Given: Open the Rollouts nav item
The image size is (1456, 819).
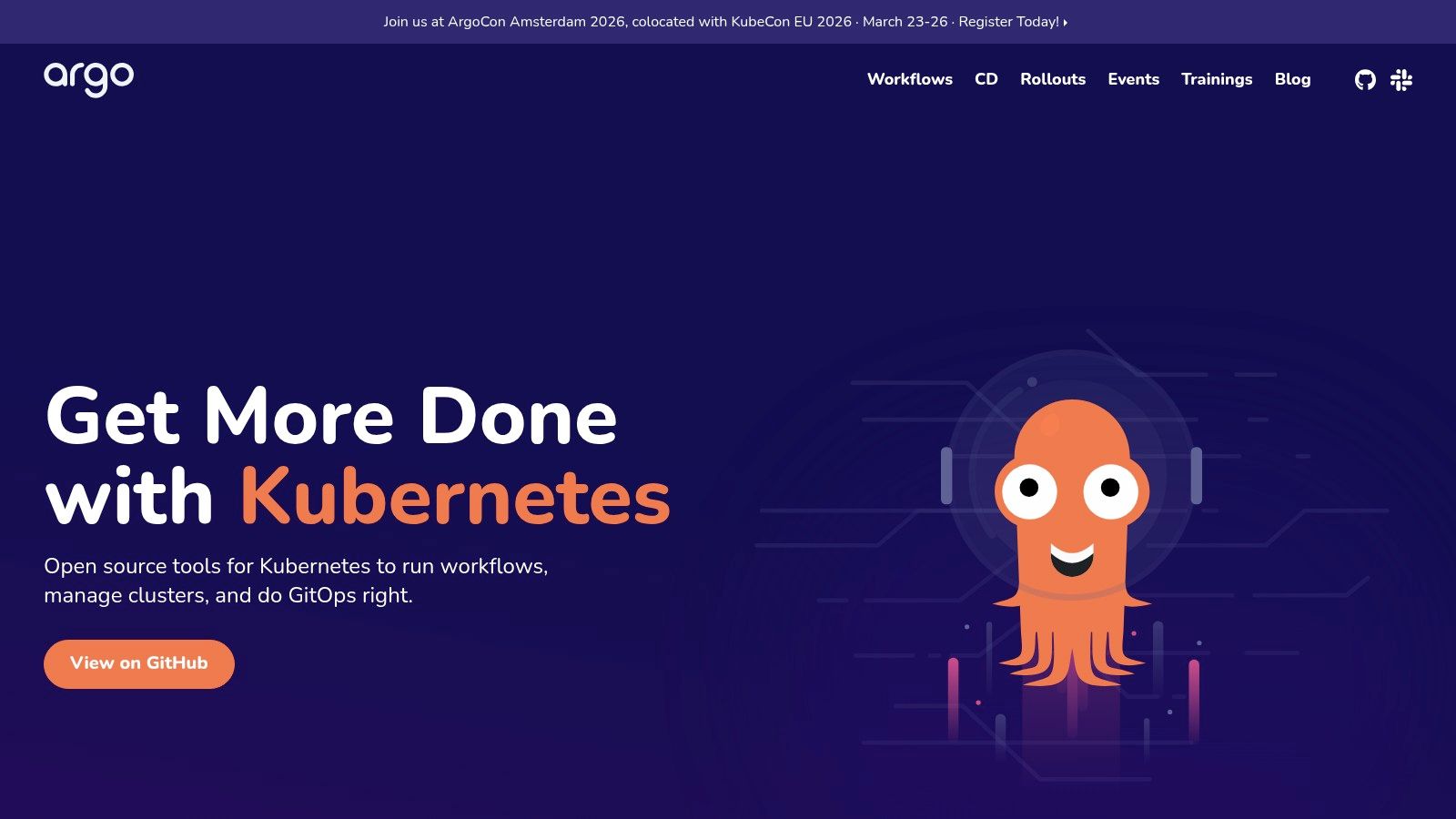Looking at the screenshot, I should [x=1053, y=79].
